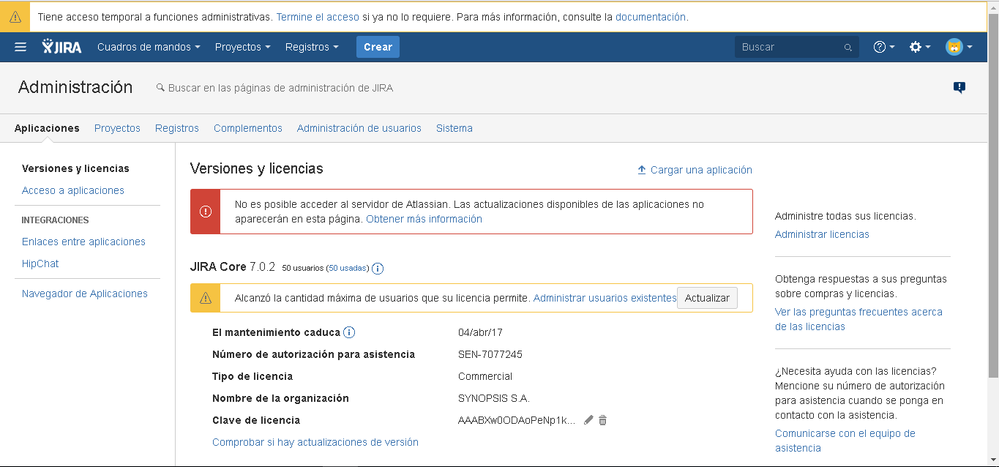Click the 04/abr/17 expiry date
This screenshot has height=467, width=999.
pos(480,332)
